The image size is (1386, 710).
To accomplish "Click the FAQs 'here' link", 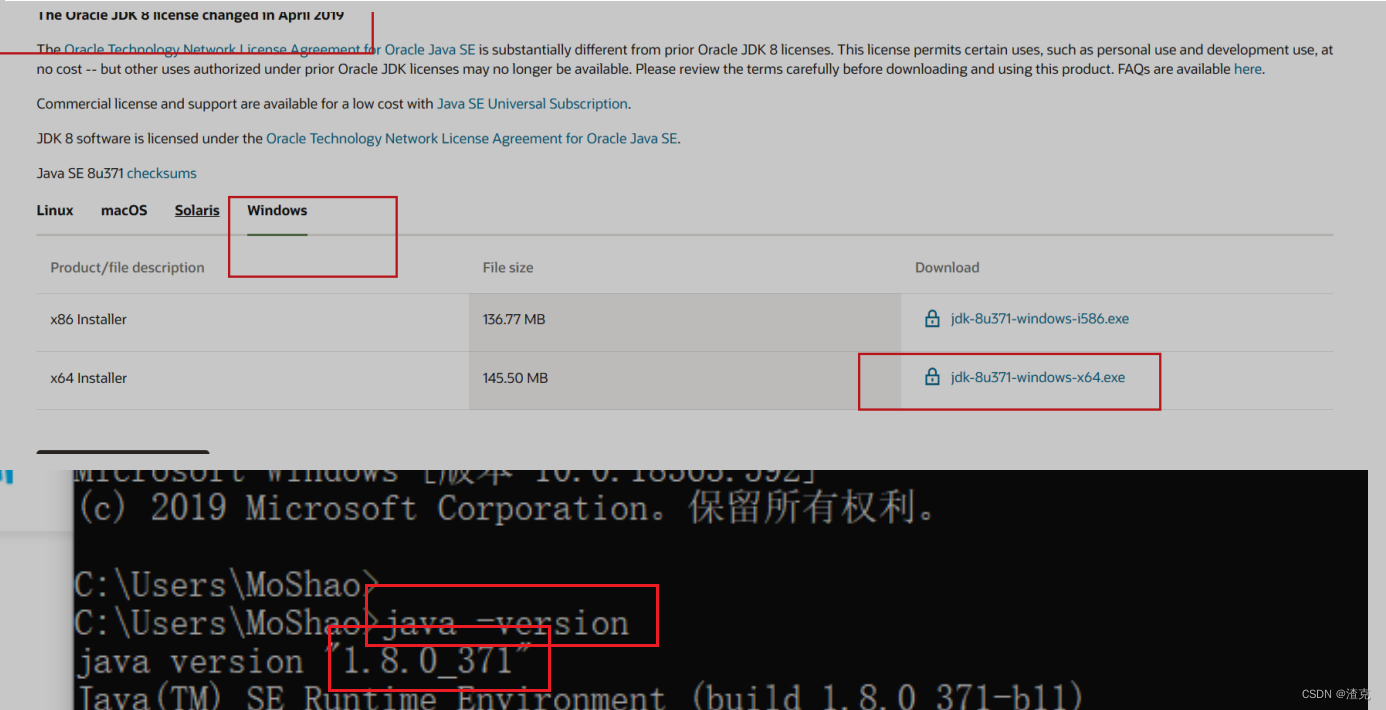I will pos(1247,68).
